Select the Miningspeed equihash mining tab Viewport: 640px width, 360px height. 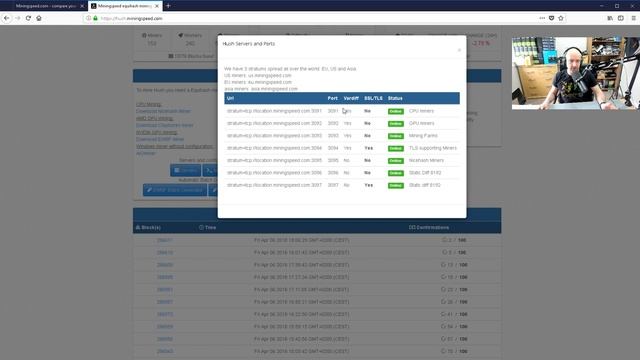pyautogui.click(x=124, y=6)
